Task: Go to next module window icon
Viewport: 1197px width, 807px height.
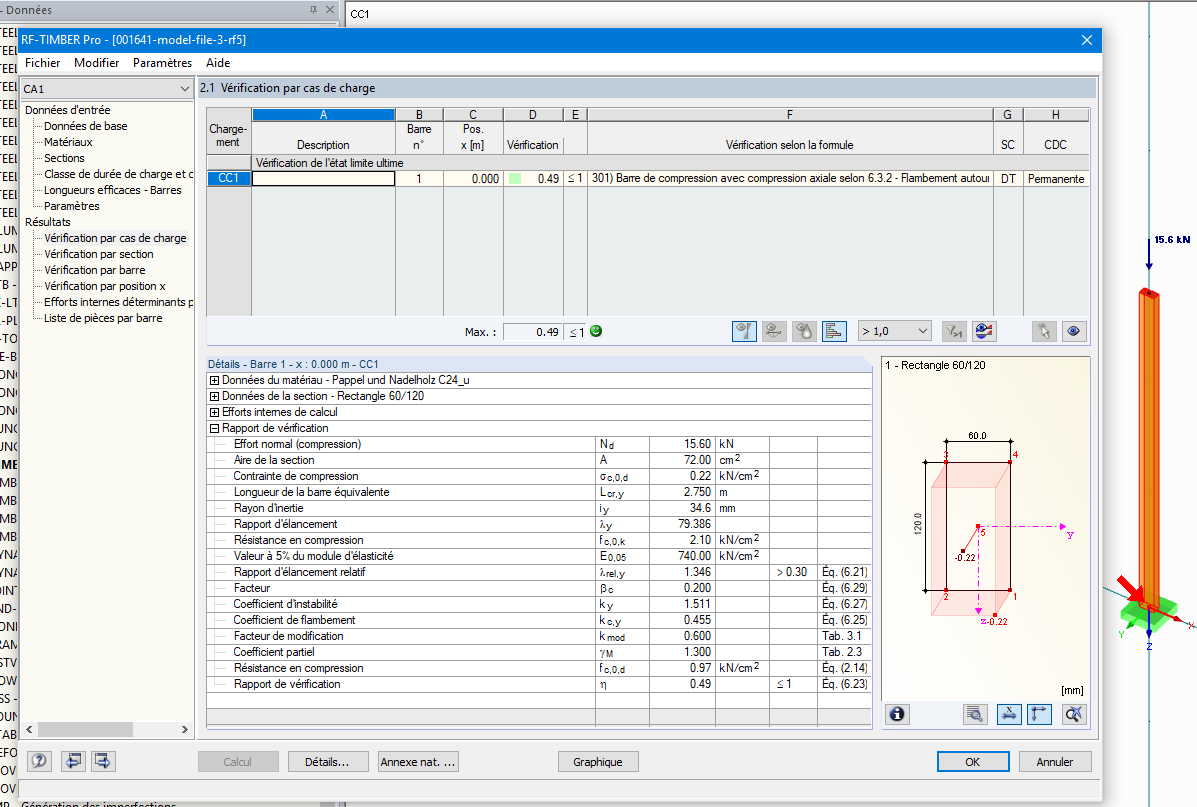Action: point(103,761)
